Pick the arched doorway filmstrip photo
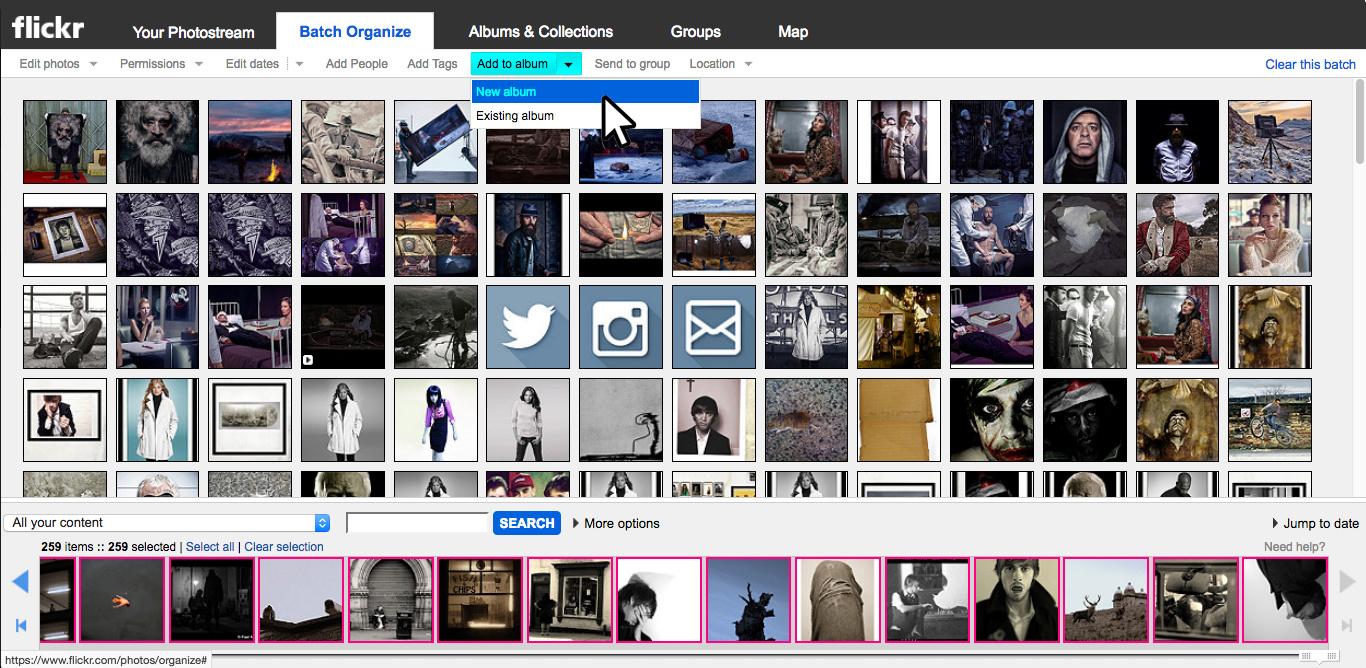Viewport: 1366px width, 668px height. pos(391,600)
